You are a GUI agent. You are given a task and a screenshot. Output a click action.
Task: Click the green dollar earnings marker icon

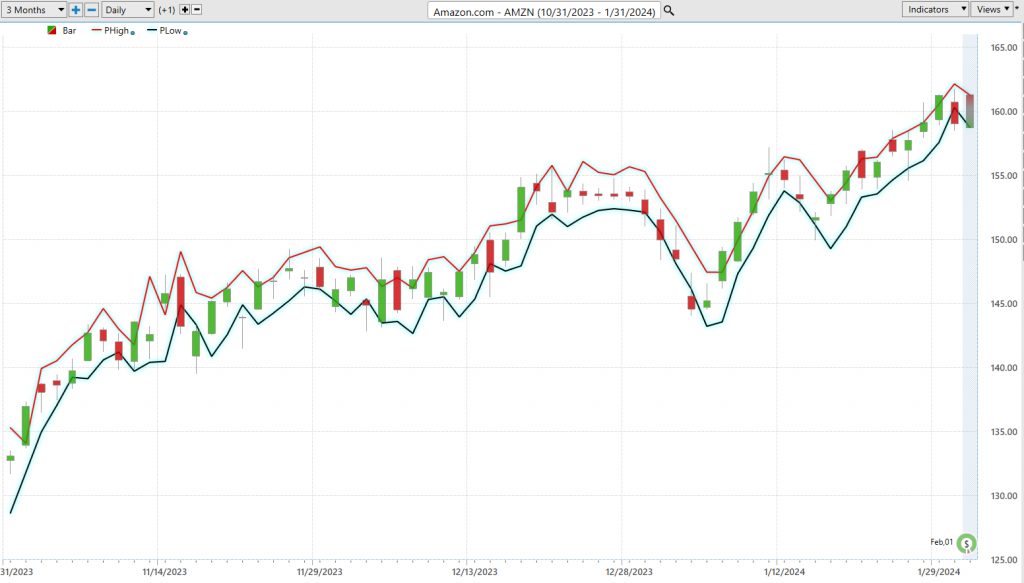[967, 543]
